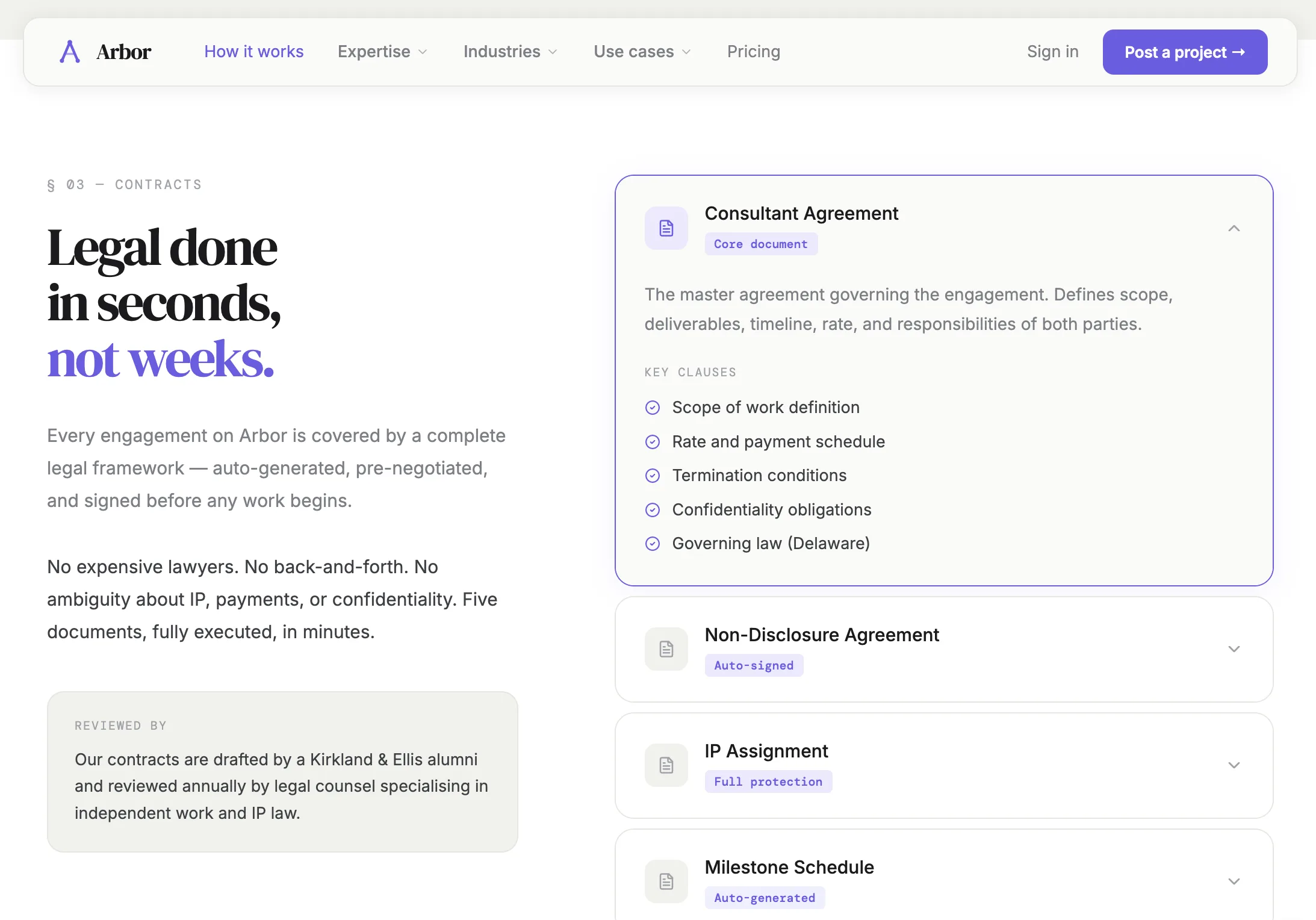
Task: Click the IP Assignment document icon
Action: (666, 765)
